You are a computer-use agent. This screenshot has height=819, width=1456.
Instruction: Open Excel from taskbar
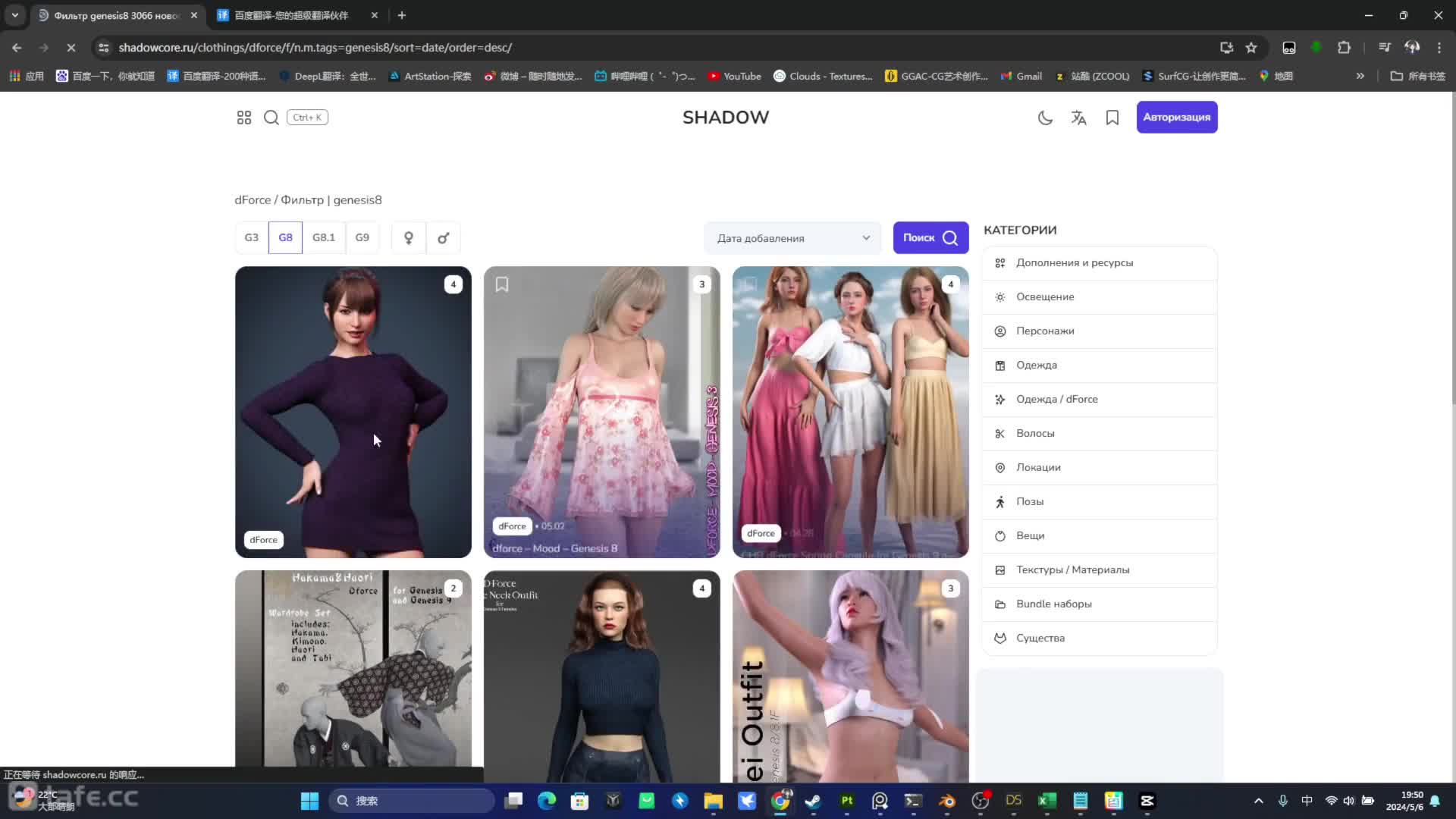coord(1046,801)
